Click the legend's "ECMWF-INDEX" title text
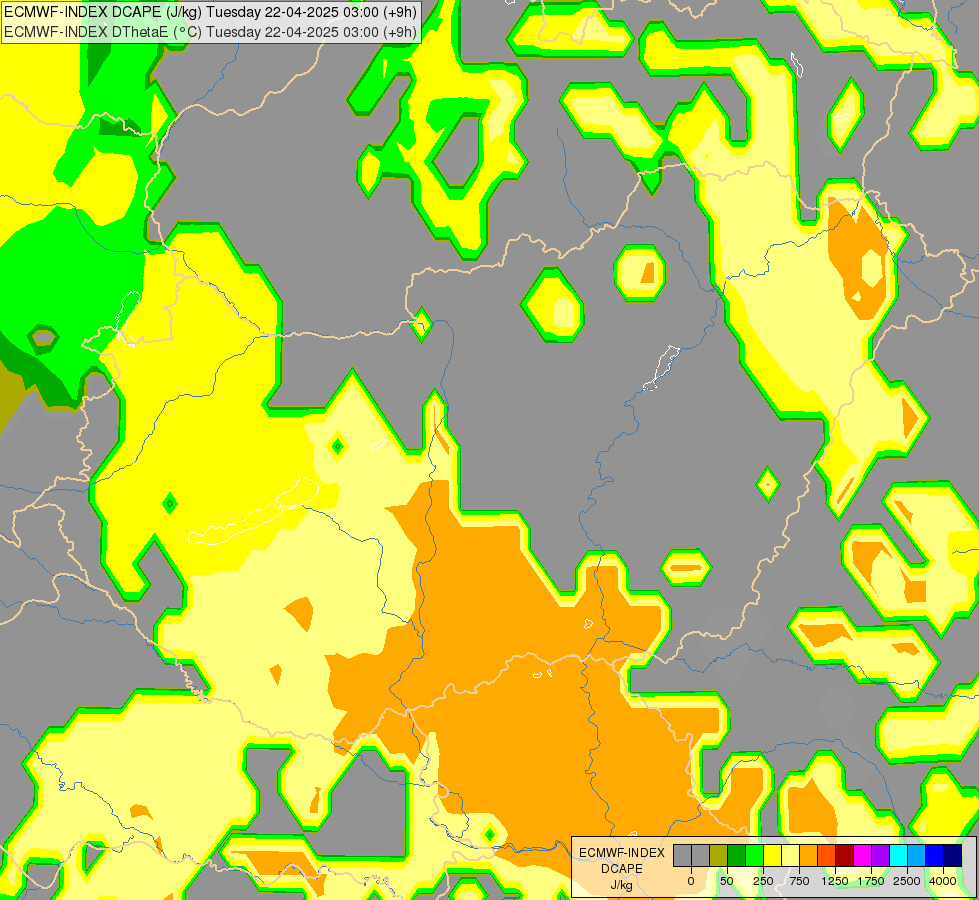Image resolution: width=979 pixels, height=900 pixels. 622,853
